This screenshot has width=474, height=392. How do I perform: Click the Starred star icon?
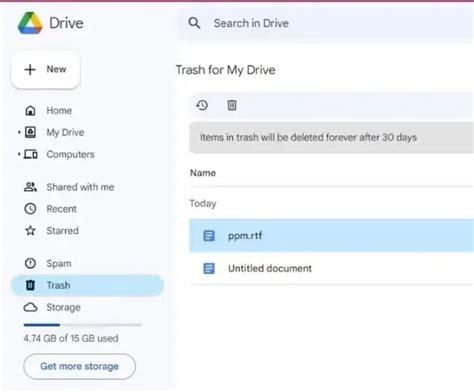(30, 231)
